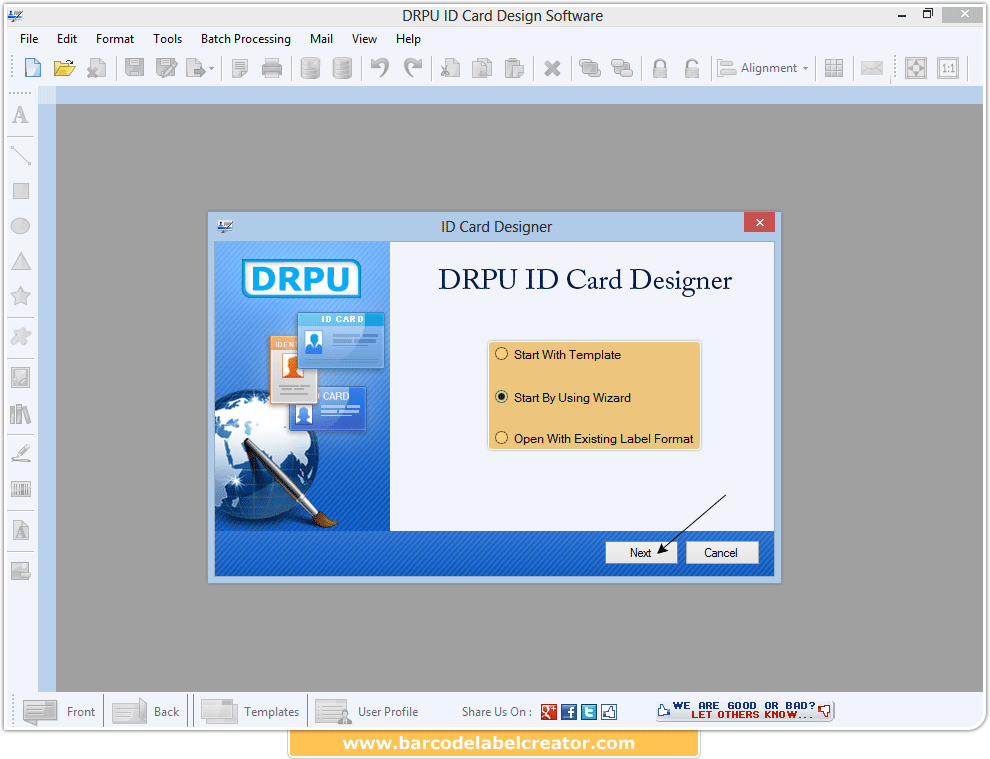Select the Barcode tool icon
The height and width of the screenshot is (759, 990).
(x=21, y=489)
